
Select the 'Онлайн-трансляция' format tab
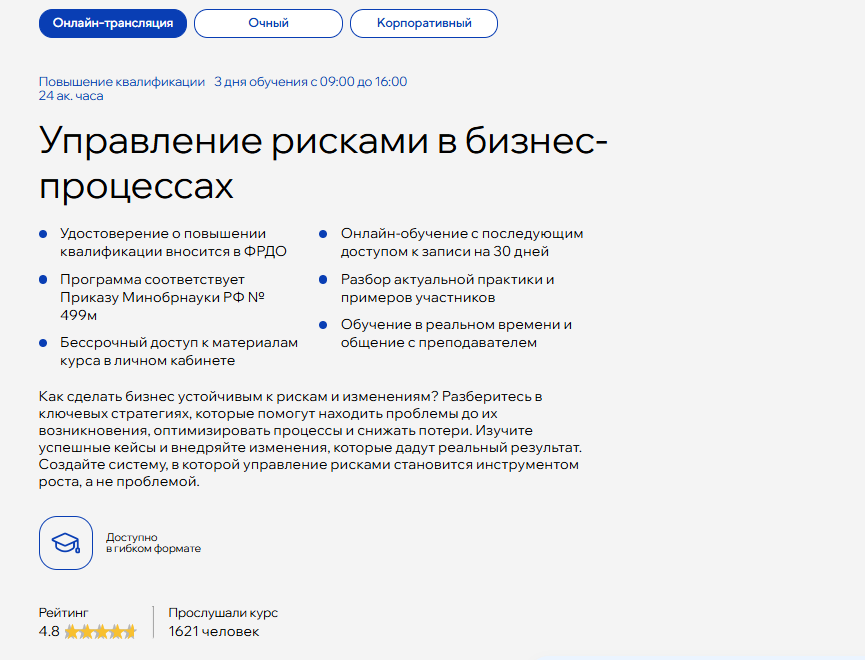pyautogui.click(x=113, y=23)
